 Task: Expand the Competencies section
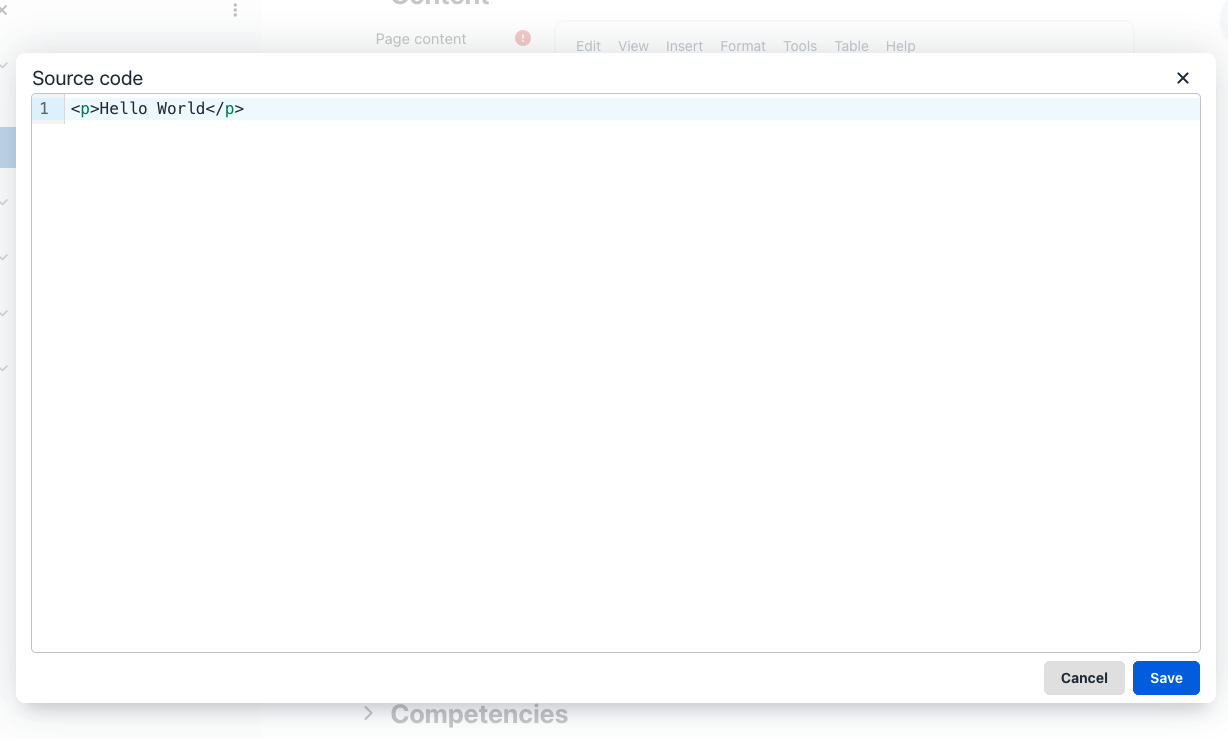368,713
